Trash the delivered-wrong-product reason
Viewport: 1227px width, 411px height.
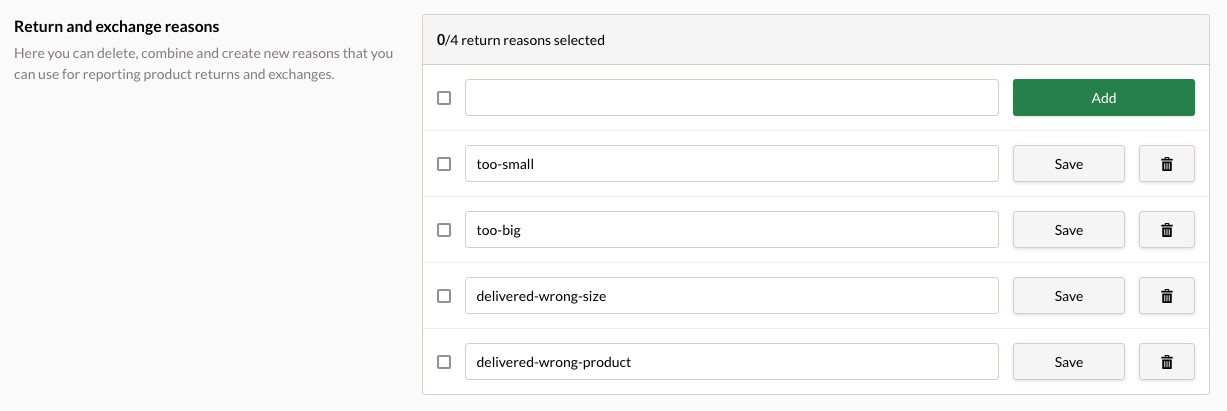point(1166,362)
